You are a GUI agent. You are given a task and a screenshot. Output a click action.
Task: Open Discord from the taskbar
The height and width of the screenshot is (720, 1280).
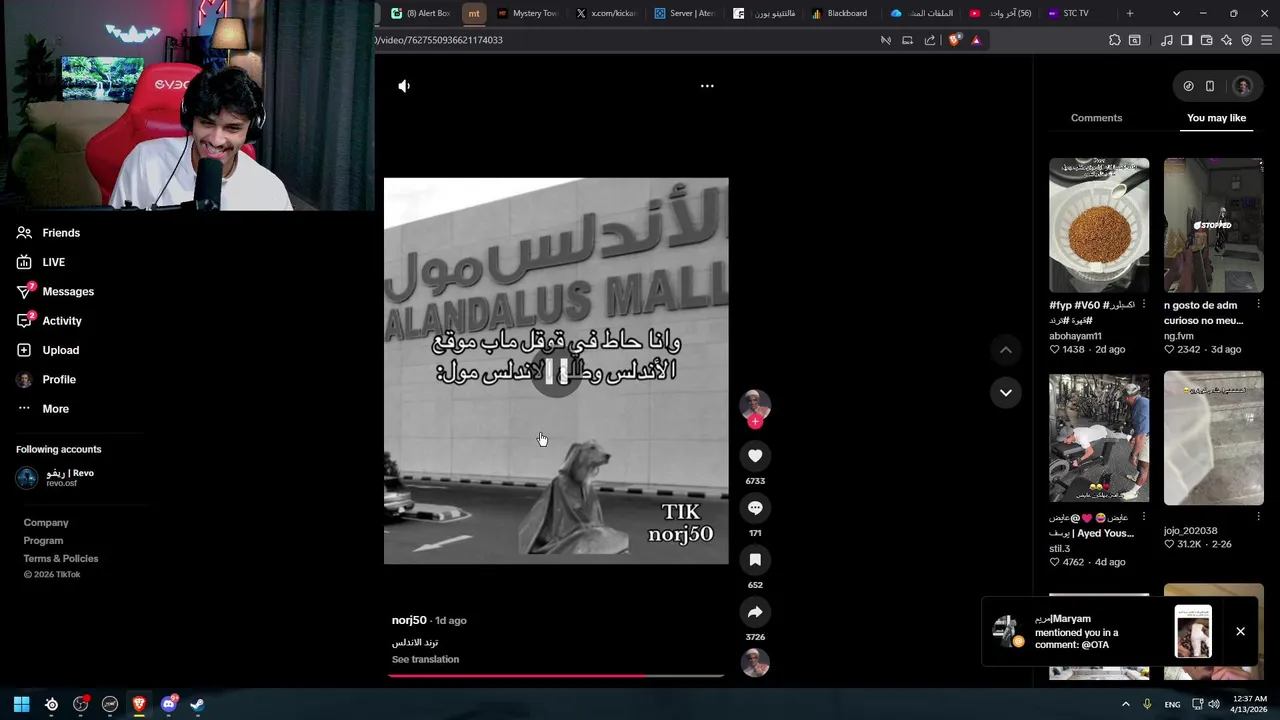(168, 704)
